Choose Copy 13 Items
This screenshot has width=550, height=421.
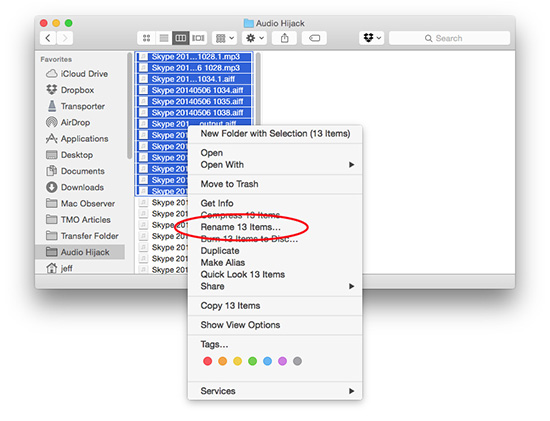point(275,306)
